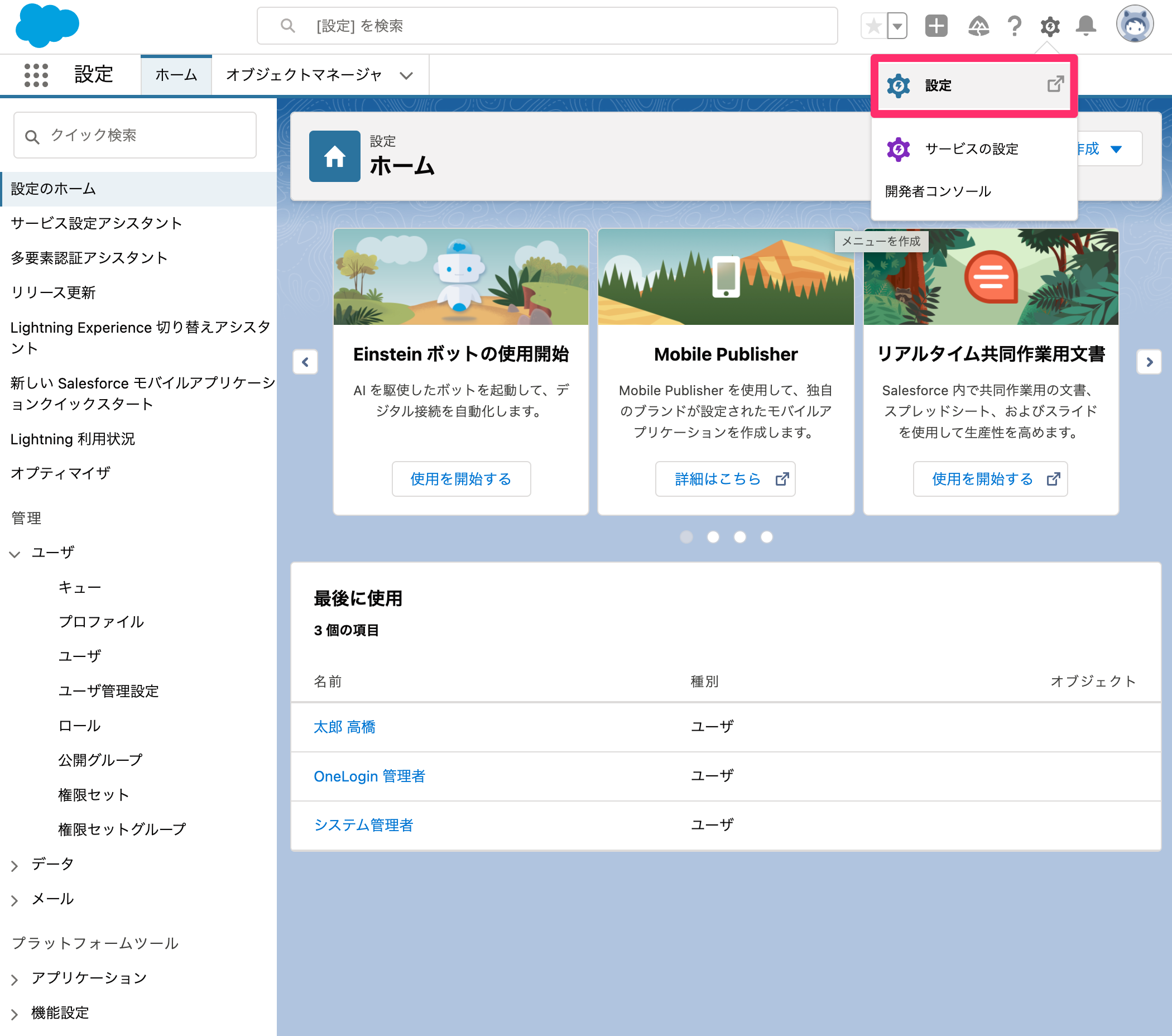The height and width of the screenshot is (1036, 1172).
Task: Open the user profile avatar
Action: coord(1134,24)
